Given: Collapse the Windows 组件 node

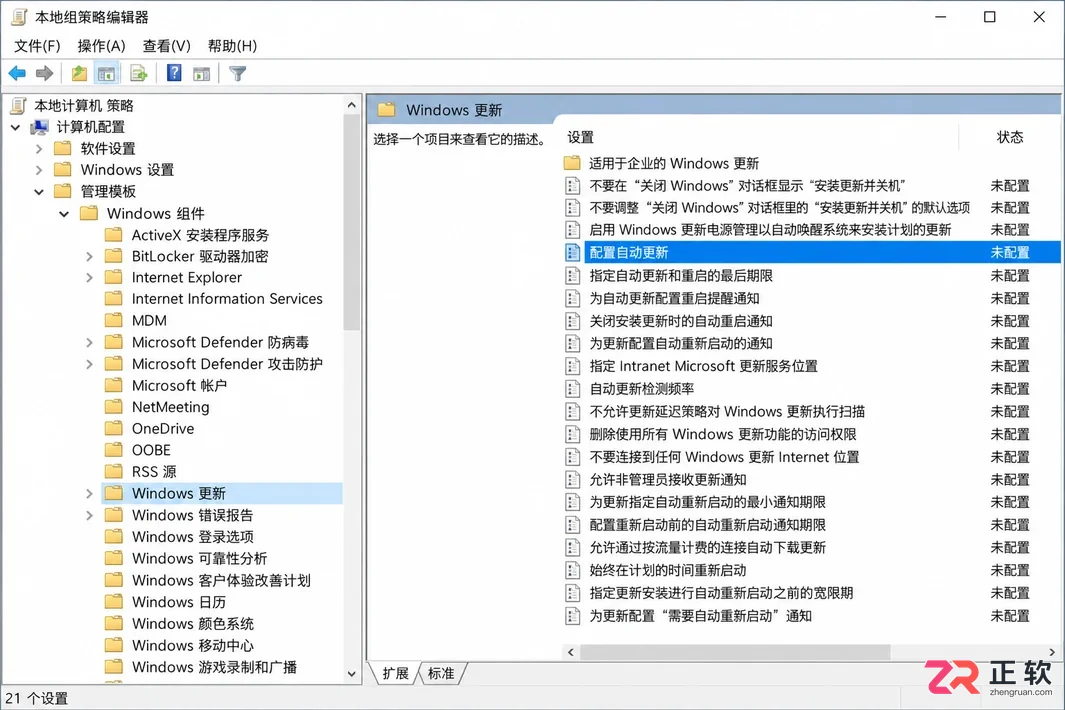Looking at the screenshot, I should click(64, 213).
